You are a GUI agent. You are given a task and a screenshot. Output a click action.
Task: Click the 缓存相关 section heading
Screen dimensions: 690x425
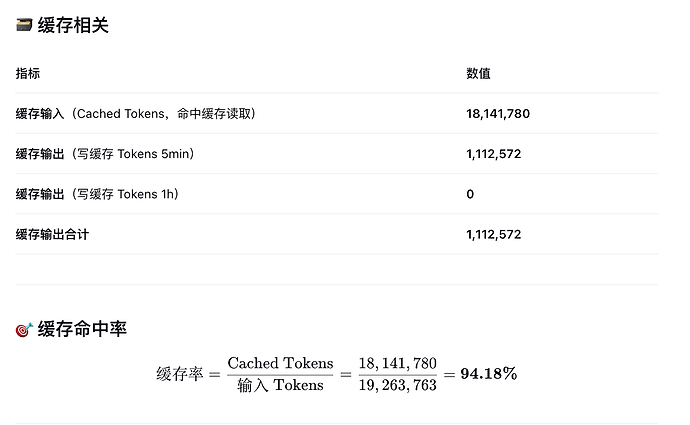(x=73, y=25)
